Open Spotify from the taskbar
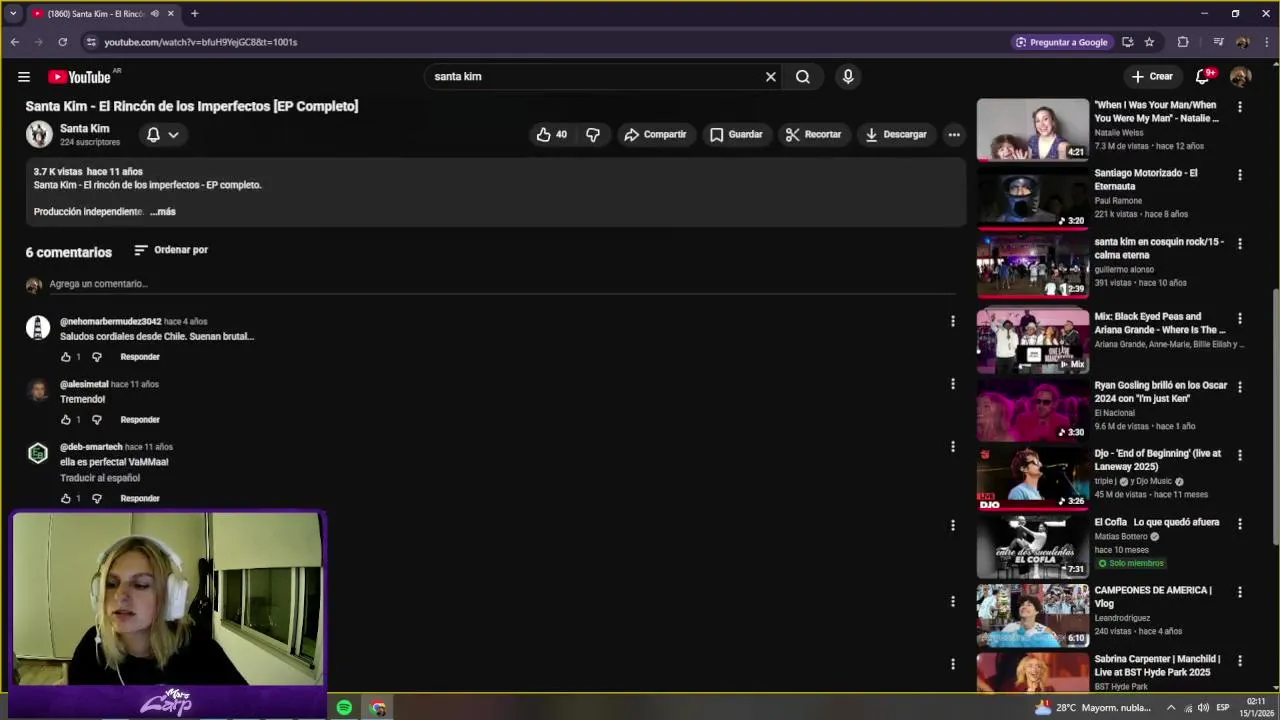1280x720 pixels. tap(344, 708)
